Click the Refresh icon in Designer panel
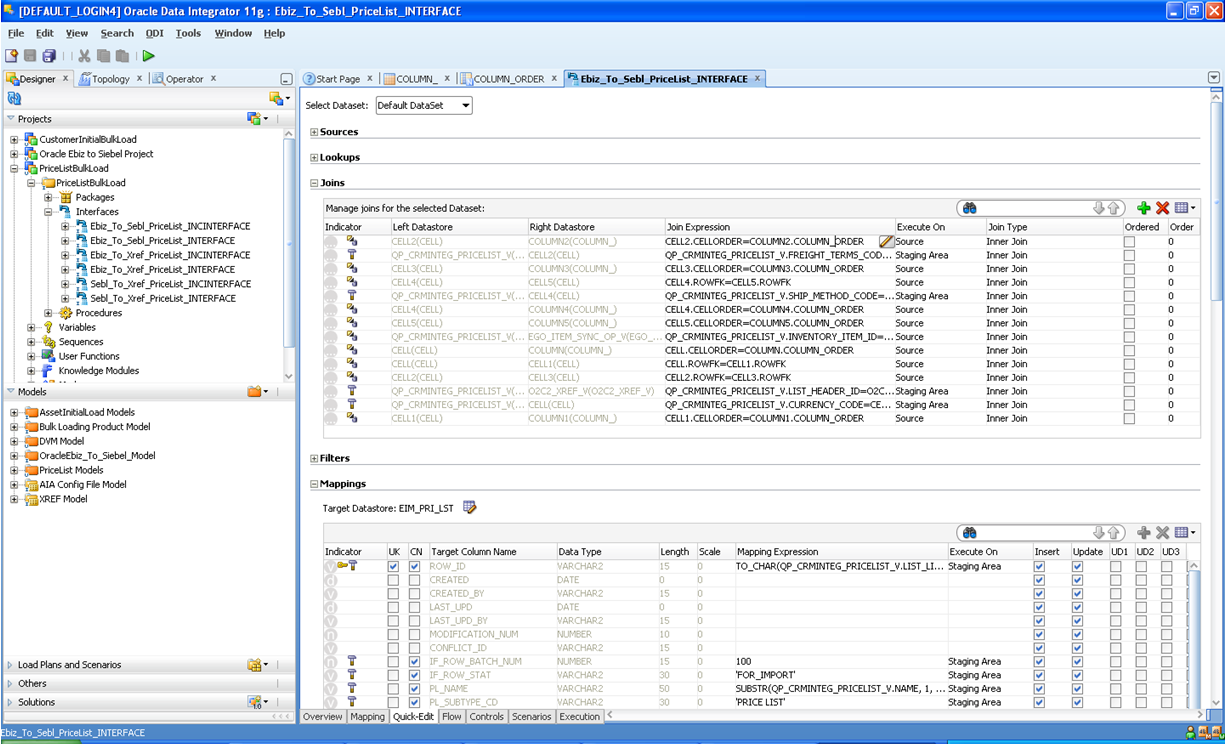The image size is (1227, 744). tap(14, 98)
